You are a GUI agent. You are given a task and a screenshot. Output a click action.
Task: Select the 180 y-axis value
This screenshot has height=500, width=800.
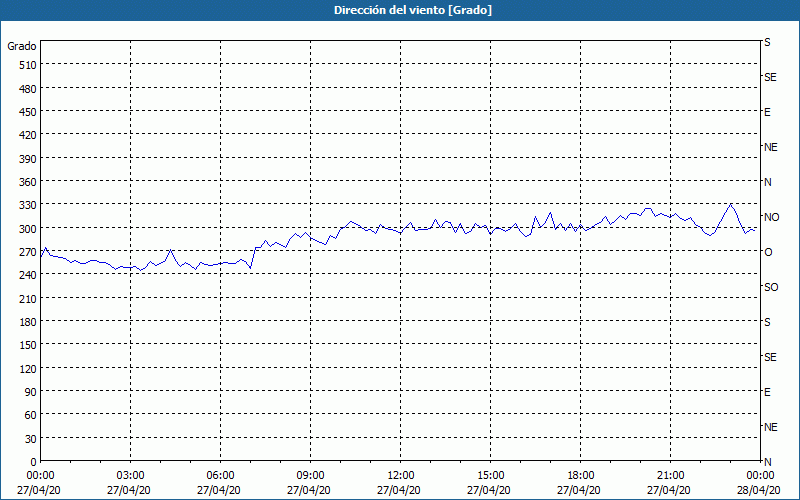pyautogui.click(x=28, y=322)
